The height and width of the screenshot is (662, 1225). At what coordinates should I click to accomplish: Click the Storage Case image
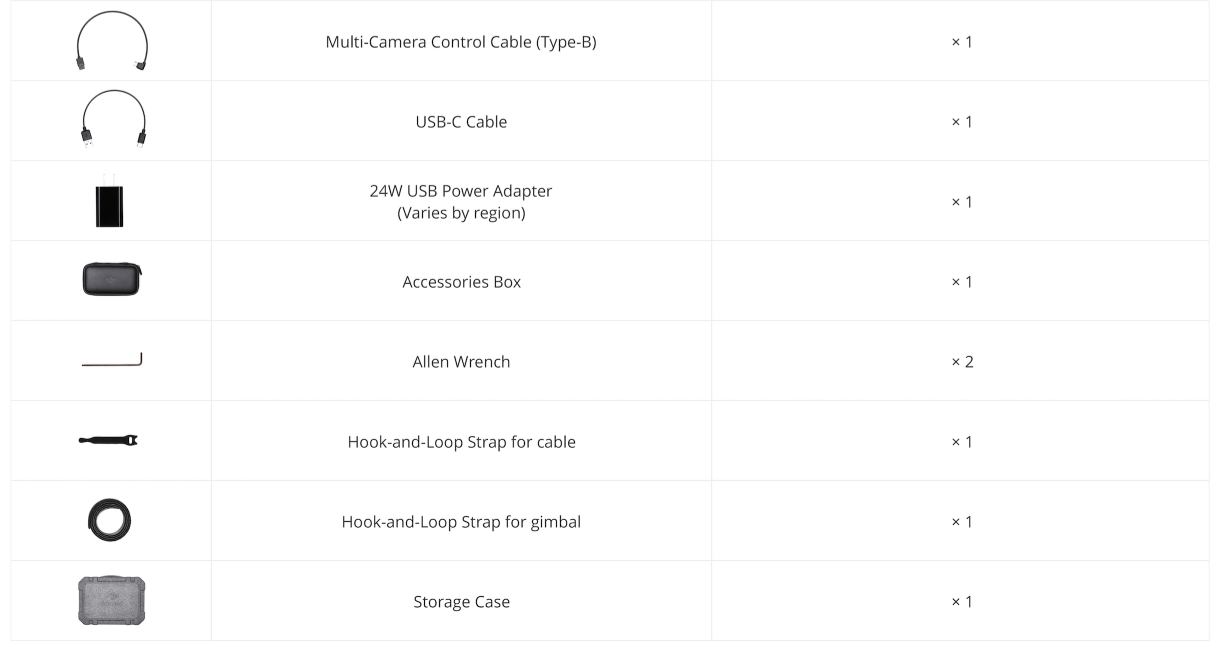click(x=111, y=601)
